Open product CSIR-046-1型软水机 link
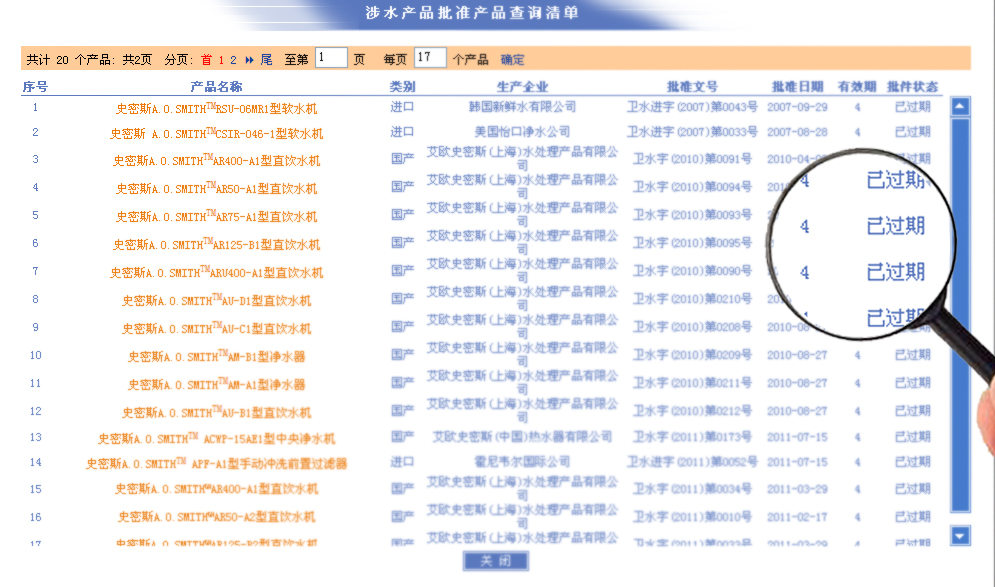995x587 pixels. (216, 133)
